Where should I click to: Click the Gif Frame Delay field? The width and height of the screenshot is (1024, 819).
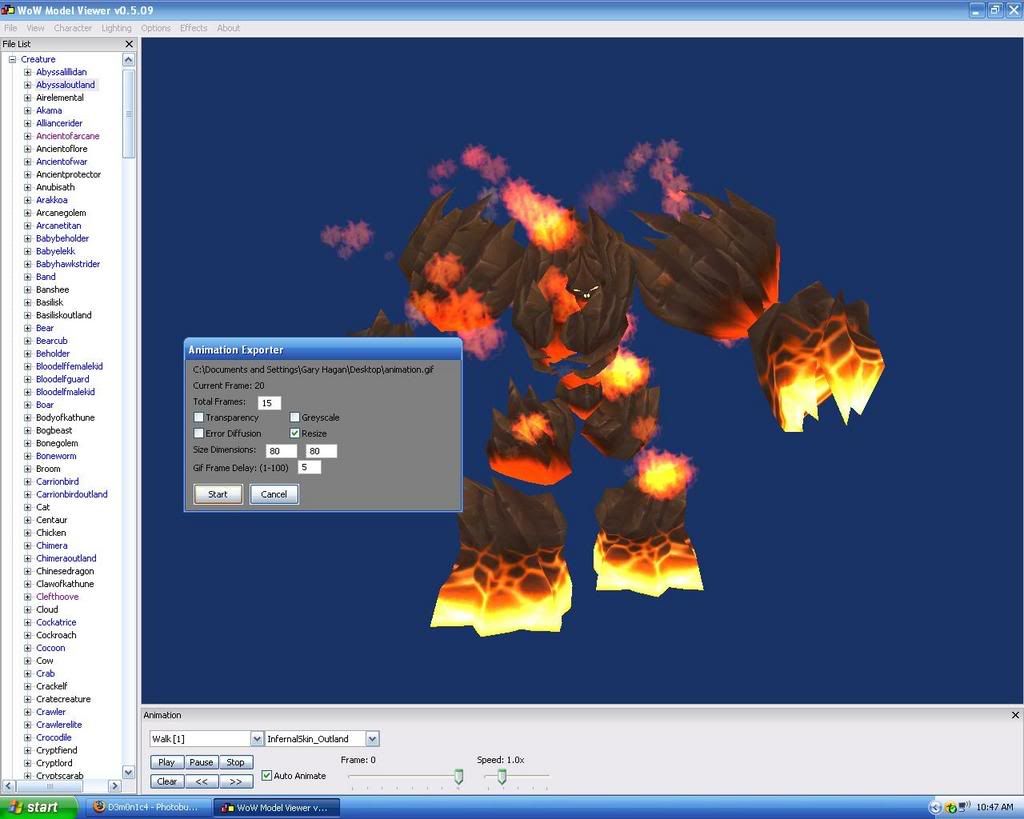click(309, 467)
